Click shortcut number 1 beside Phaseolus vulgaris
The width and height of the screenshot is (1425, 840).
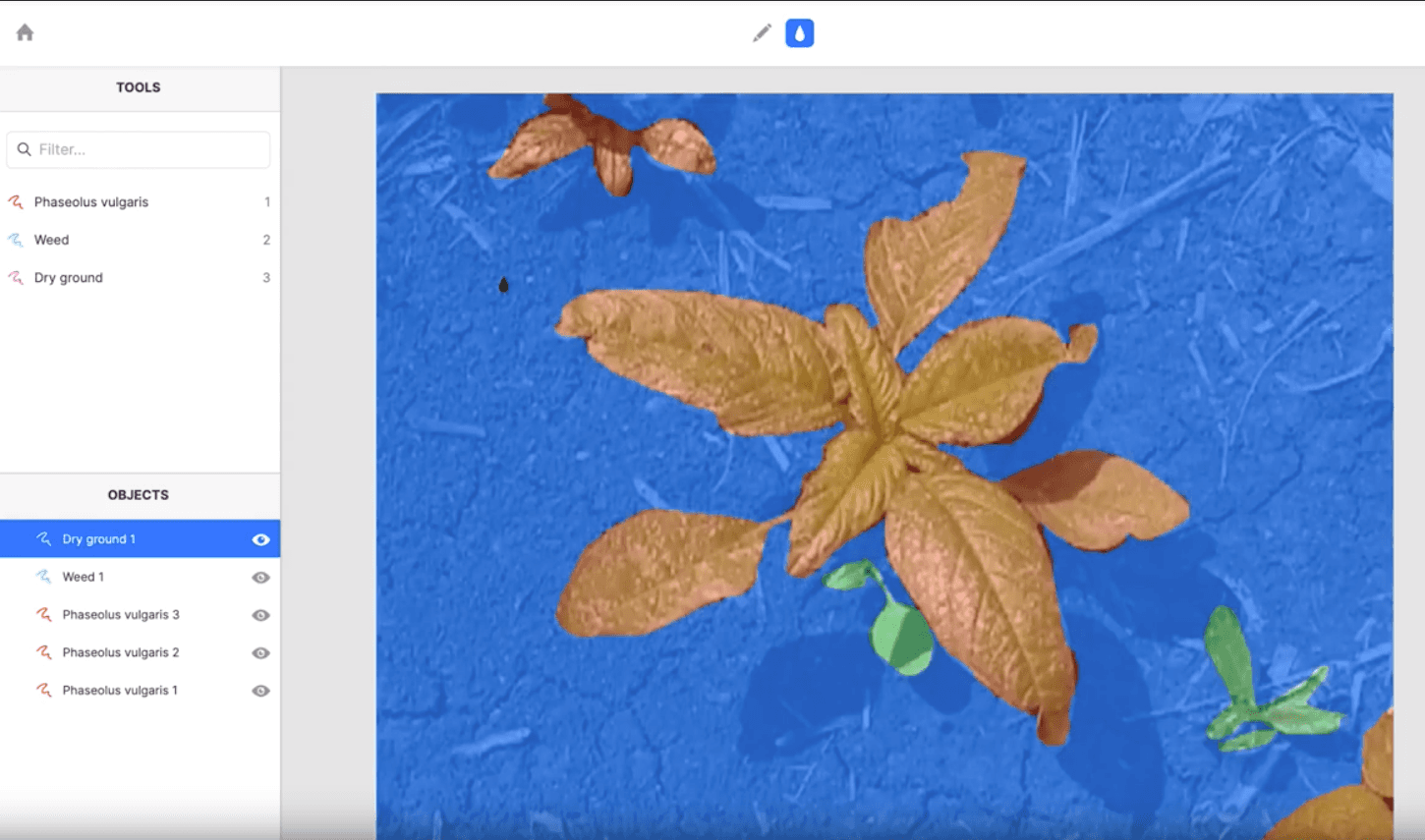(x=266, y=201)
